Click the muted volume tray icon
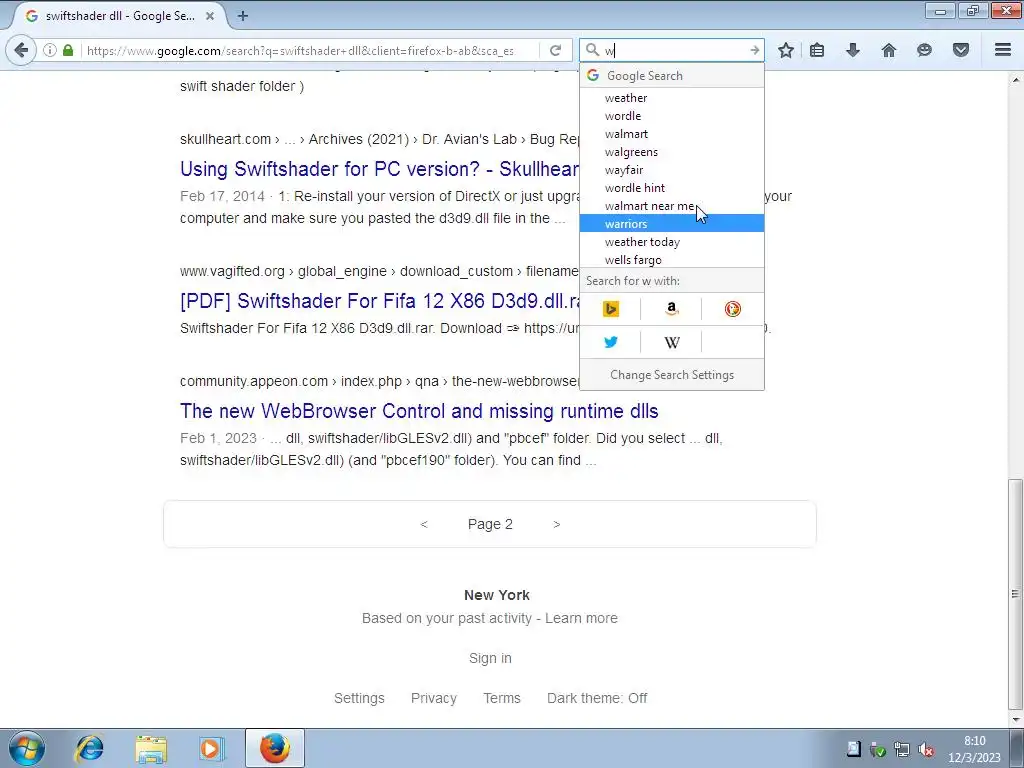Viewport: 1024px width, 768px height. [925, 749]
